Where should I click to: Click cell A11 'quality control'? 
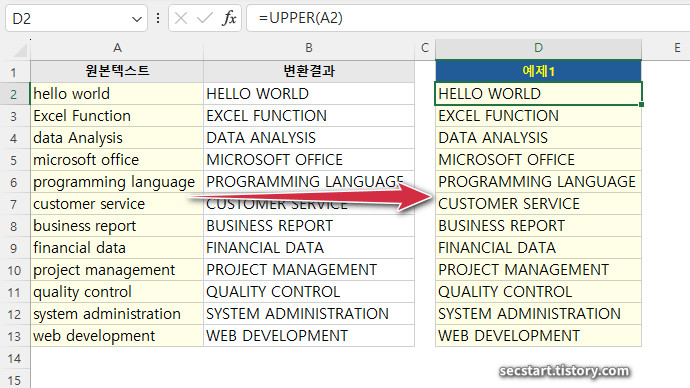pos(117,292)
